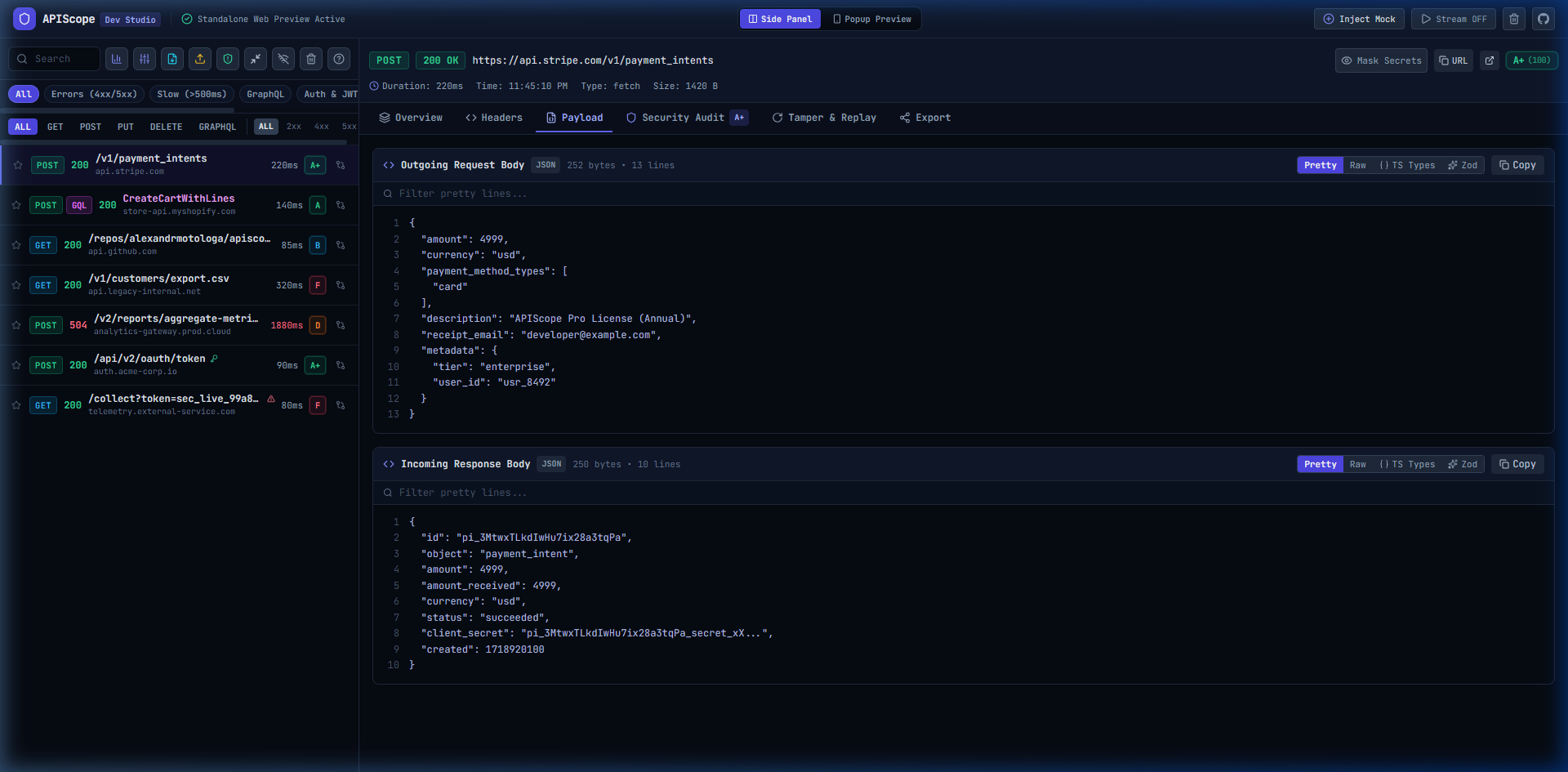Open the Security Audit tab
This screenshot has height=772, width=1568.
click(x=686, y=118)
